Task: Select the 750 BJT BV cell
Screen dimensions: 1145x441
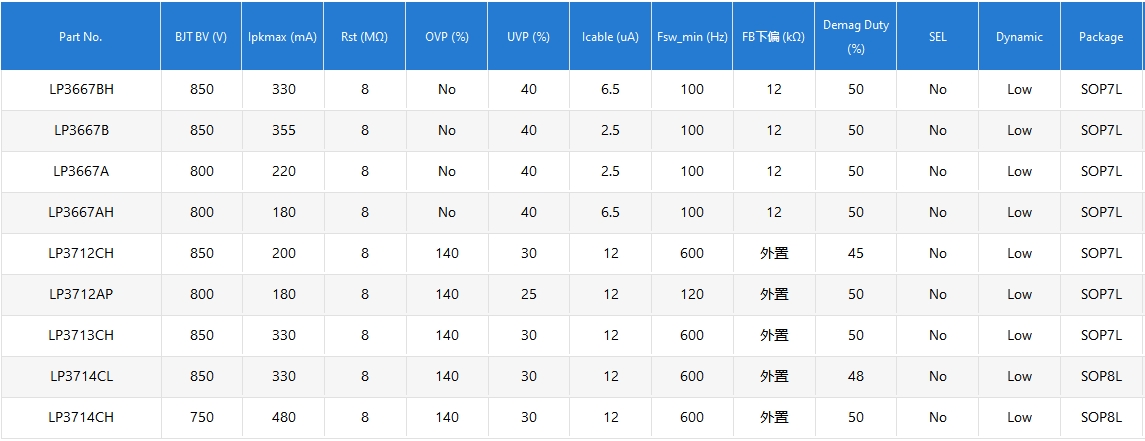Action: (201, 417)
